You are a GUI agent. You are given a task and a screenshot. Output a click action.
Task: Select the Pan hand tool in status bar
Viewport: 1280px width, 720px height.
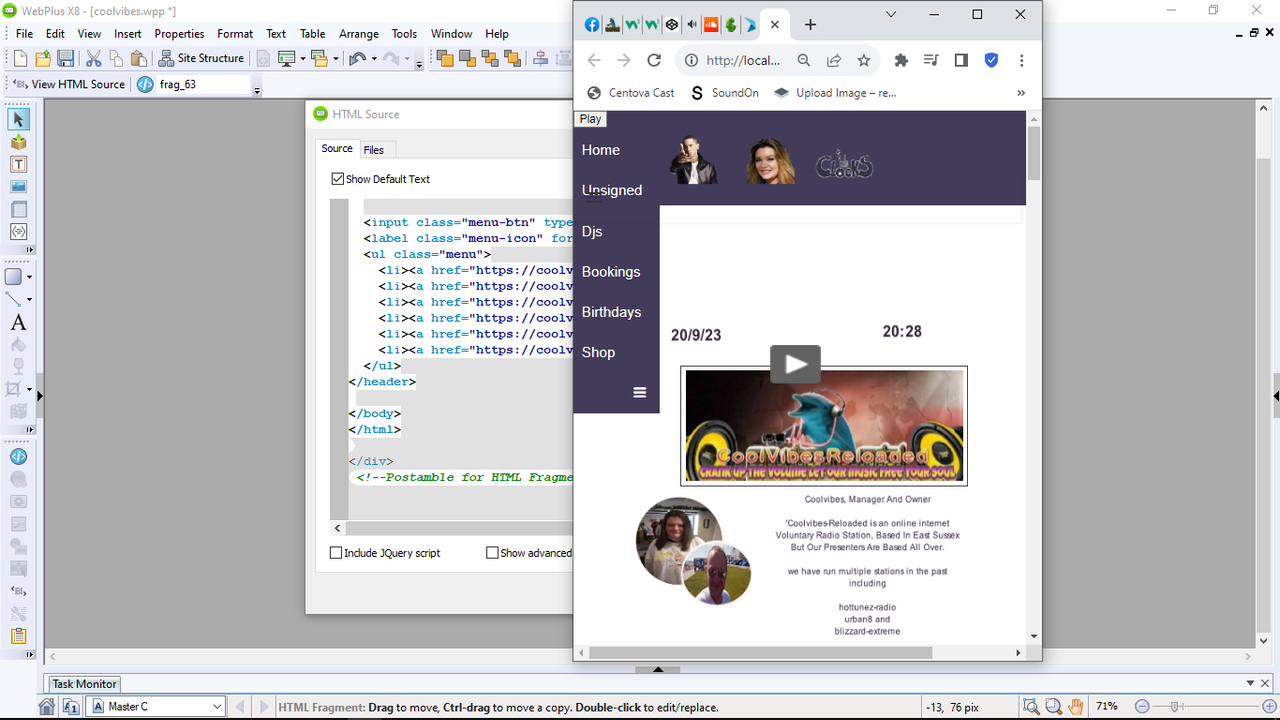[1075, 706]
